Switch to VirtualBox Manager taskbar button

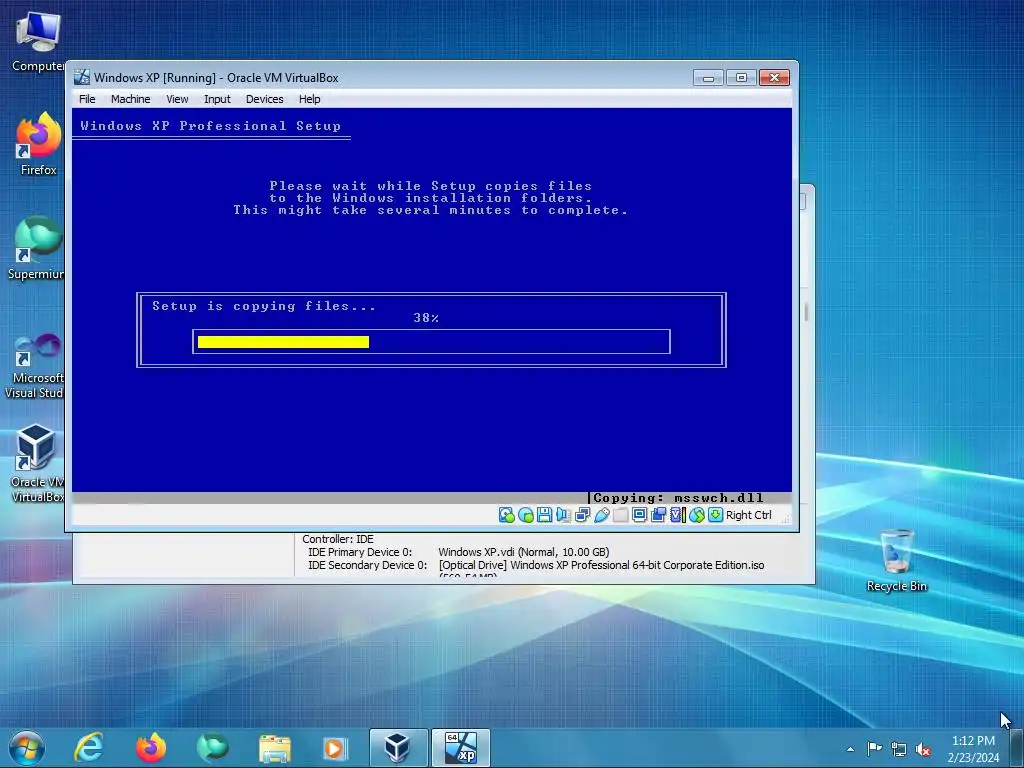[398, 748]
